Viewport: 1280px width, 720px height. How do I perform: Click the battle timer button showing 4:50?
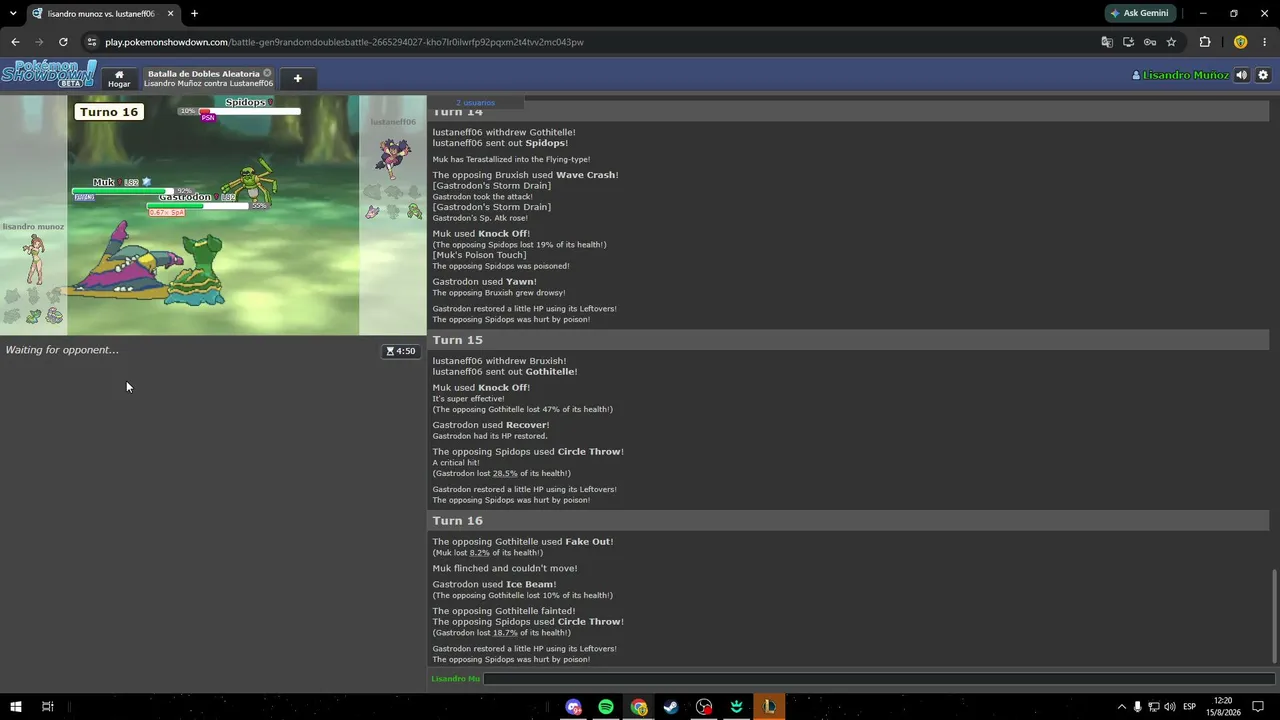(x=401, y=351)
